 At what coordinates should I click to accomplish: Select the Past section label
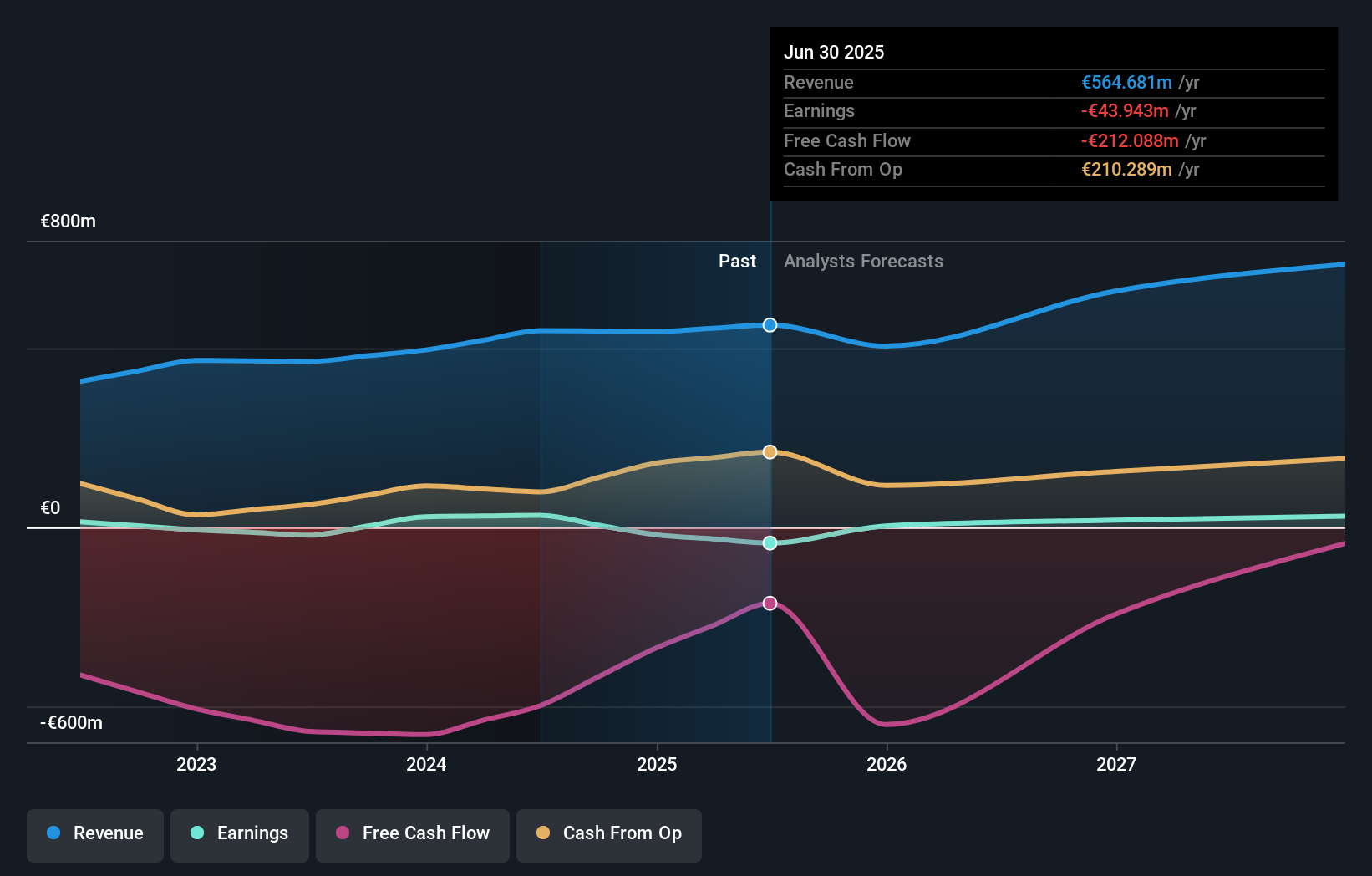click(737, 262)
